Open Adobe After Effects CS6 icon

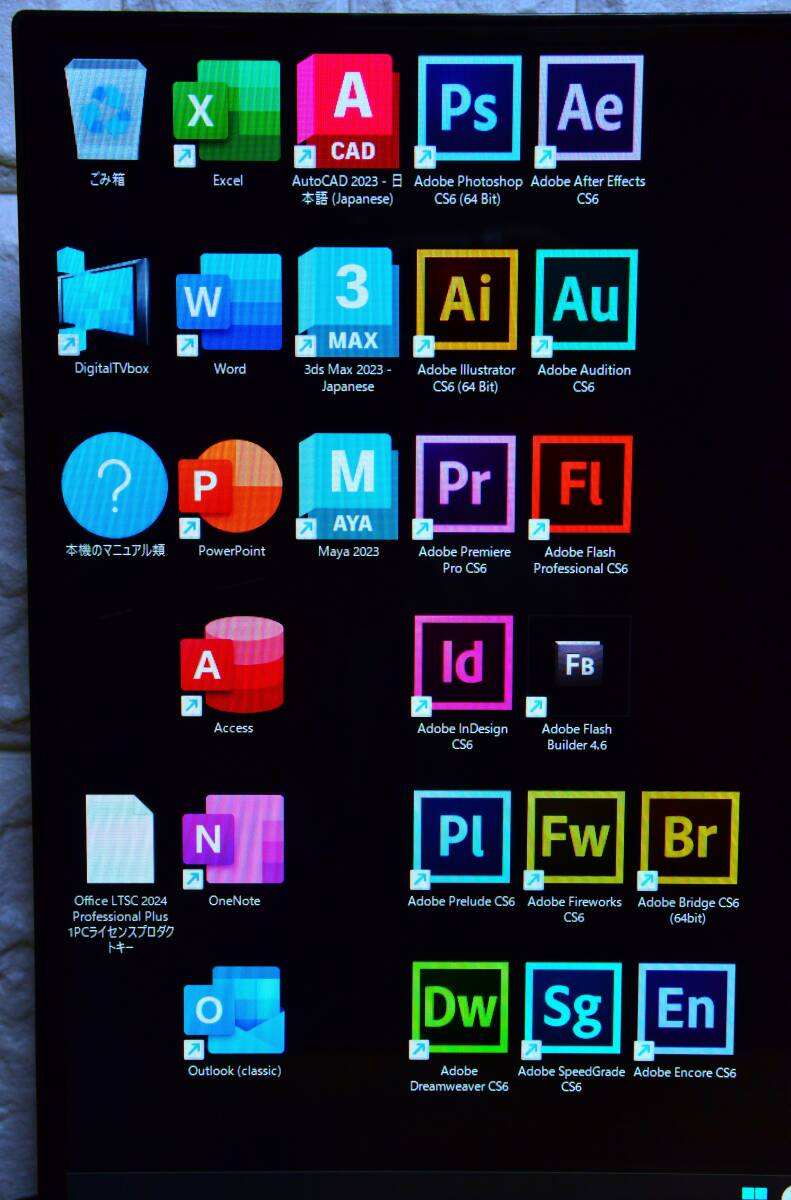coord(590,108)
